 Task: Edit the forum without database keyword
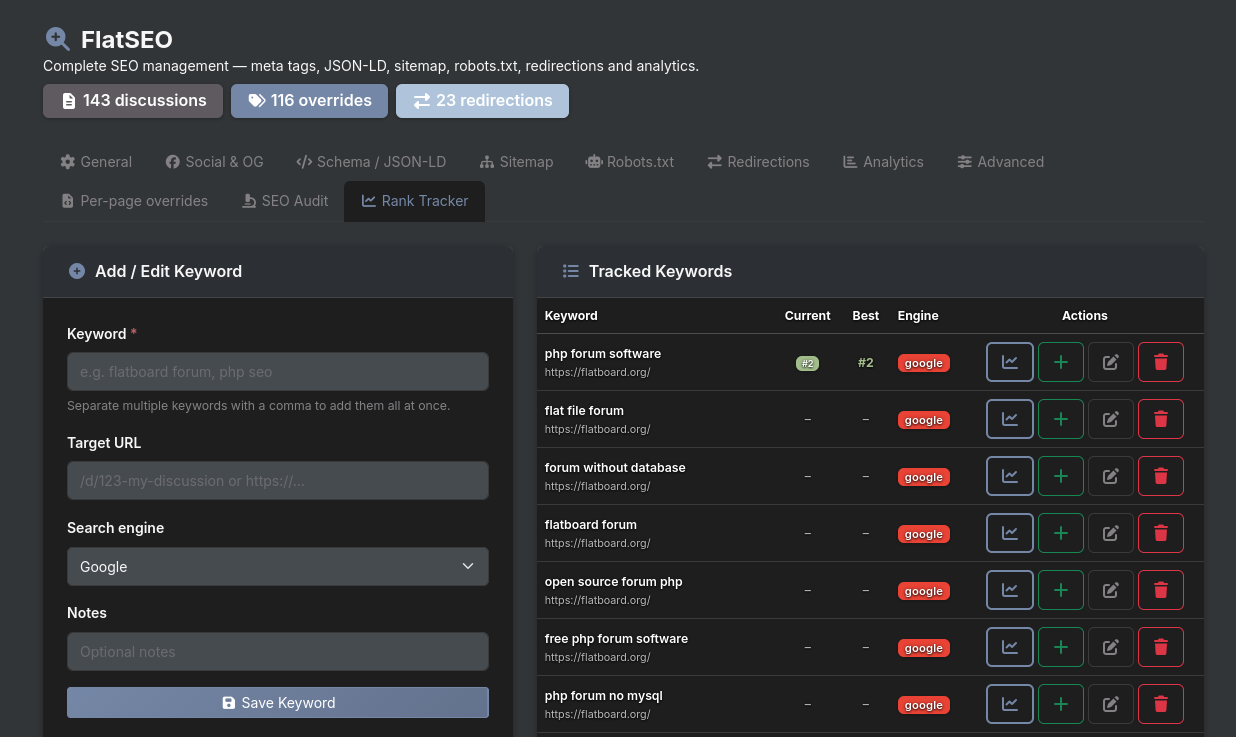point(1110,476)
